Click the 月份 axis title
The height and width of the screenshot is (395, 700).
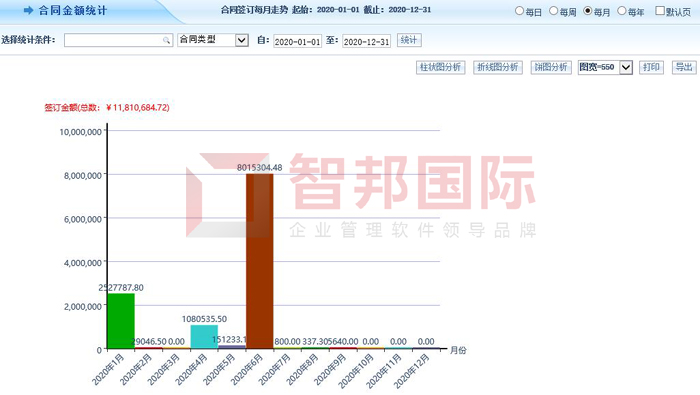(458, 350)
